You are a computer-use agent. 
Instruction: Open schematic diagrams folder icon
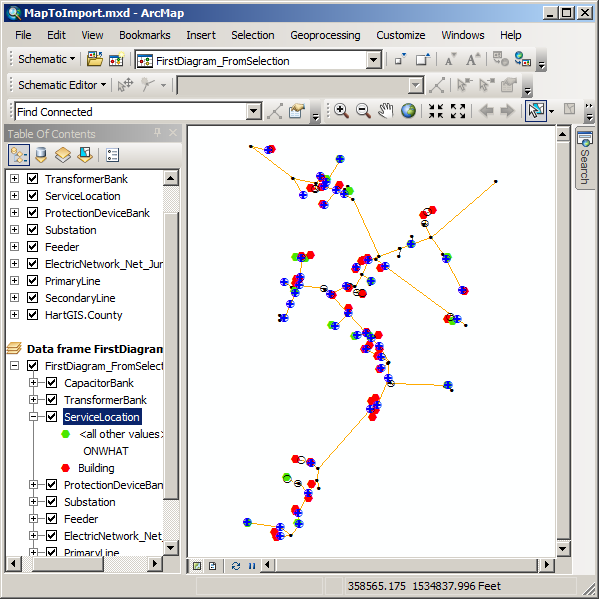coord(94,60)
